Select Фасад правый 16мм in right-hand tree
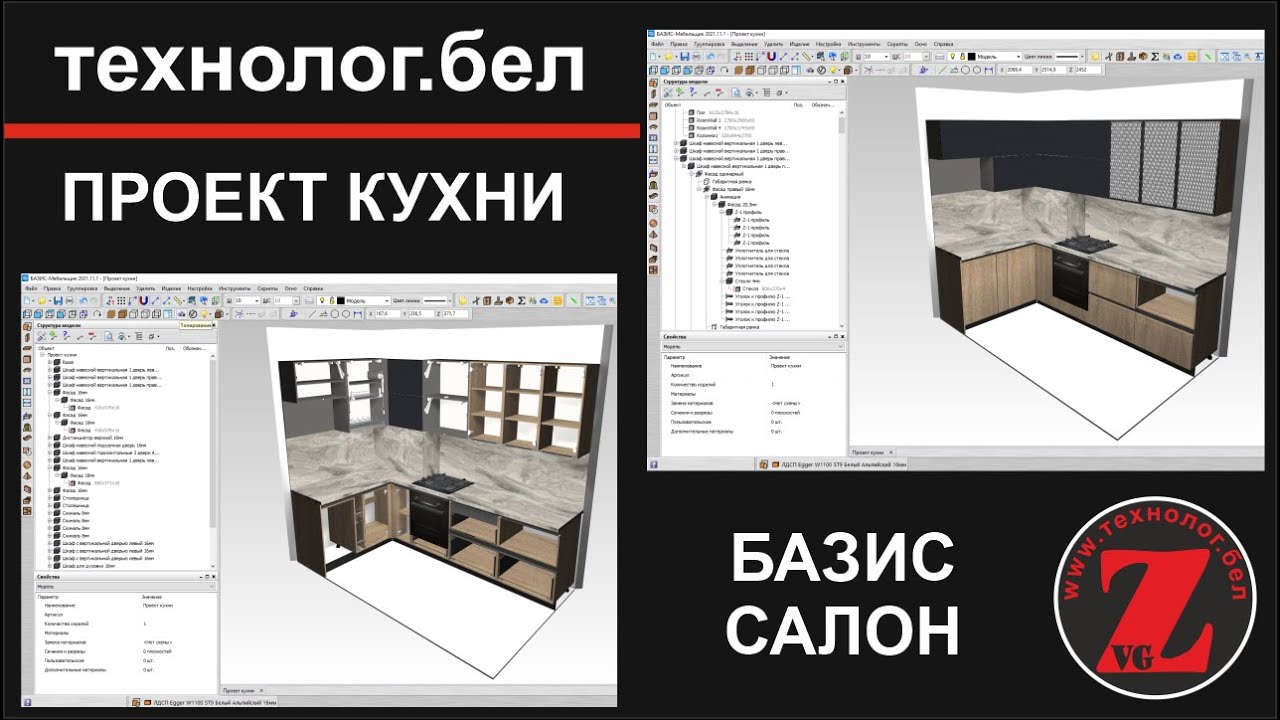Viewport: 1280px width, 720px height. 734,189
